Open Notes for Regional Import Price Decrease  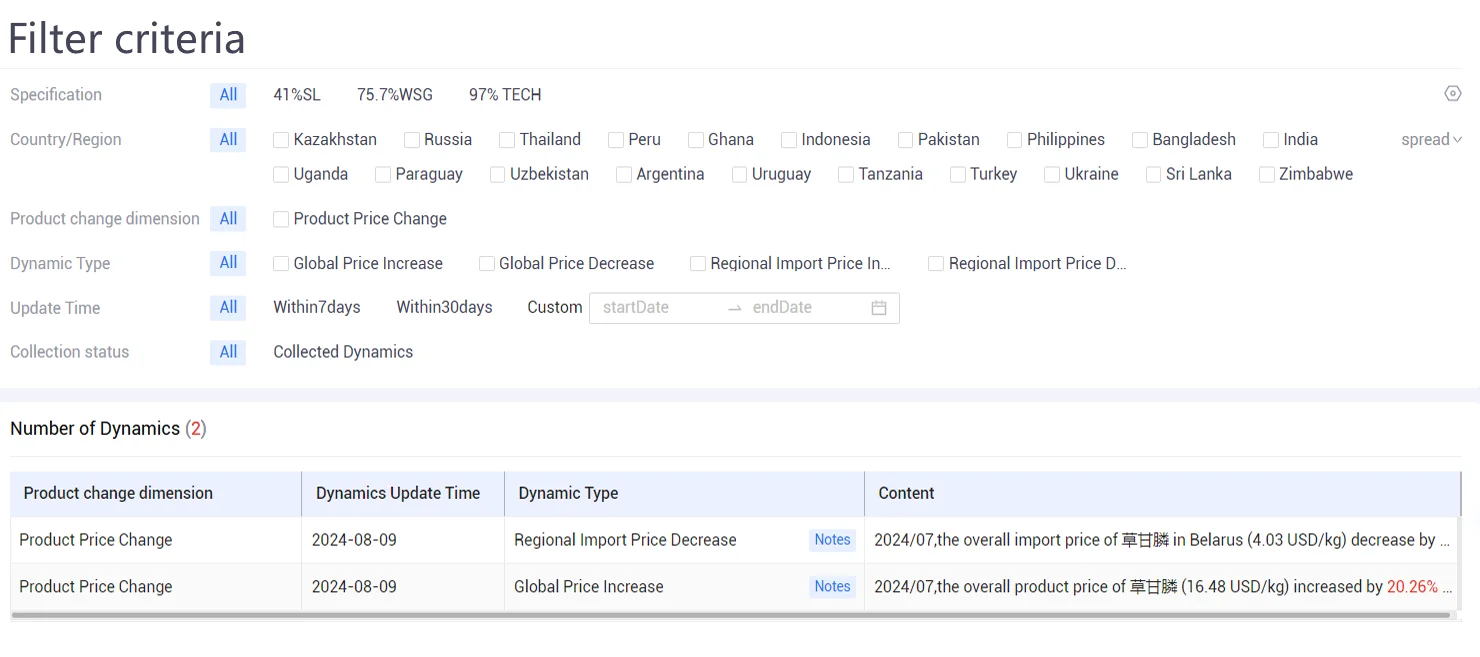click(832, 540)
